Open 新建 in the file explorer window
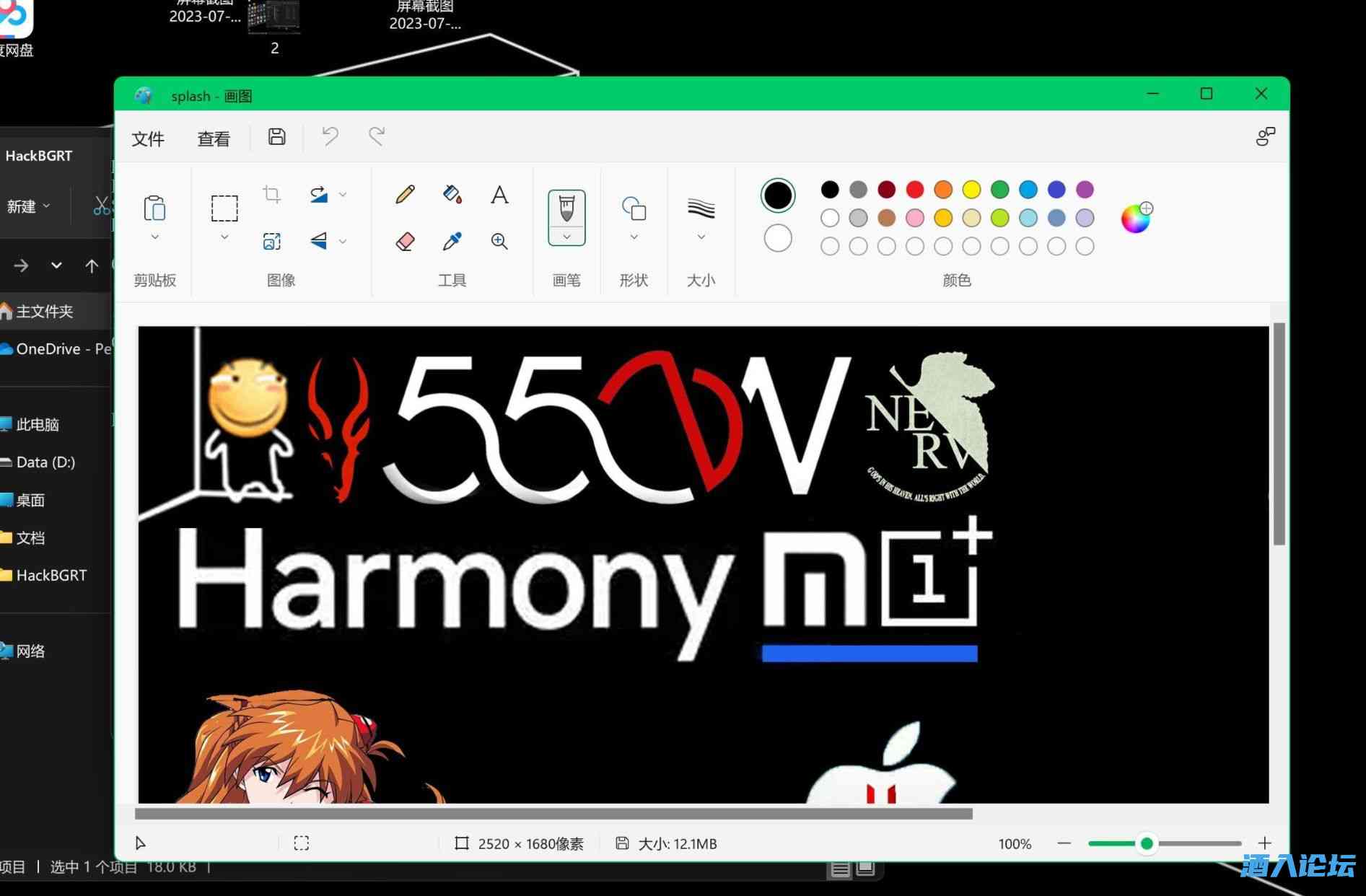Image resolution: width=1366 pixels, height=896 pixels. (x=23, y=207)
